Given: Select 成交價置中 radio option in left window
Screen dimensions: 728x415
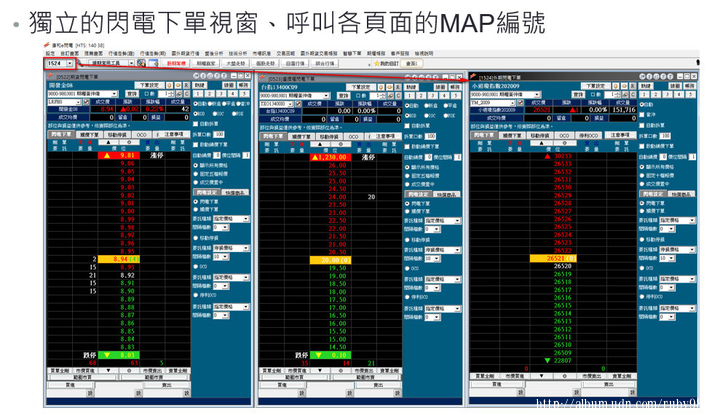Looking at the screenshot, I should [196, 183].
